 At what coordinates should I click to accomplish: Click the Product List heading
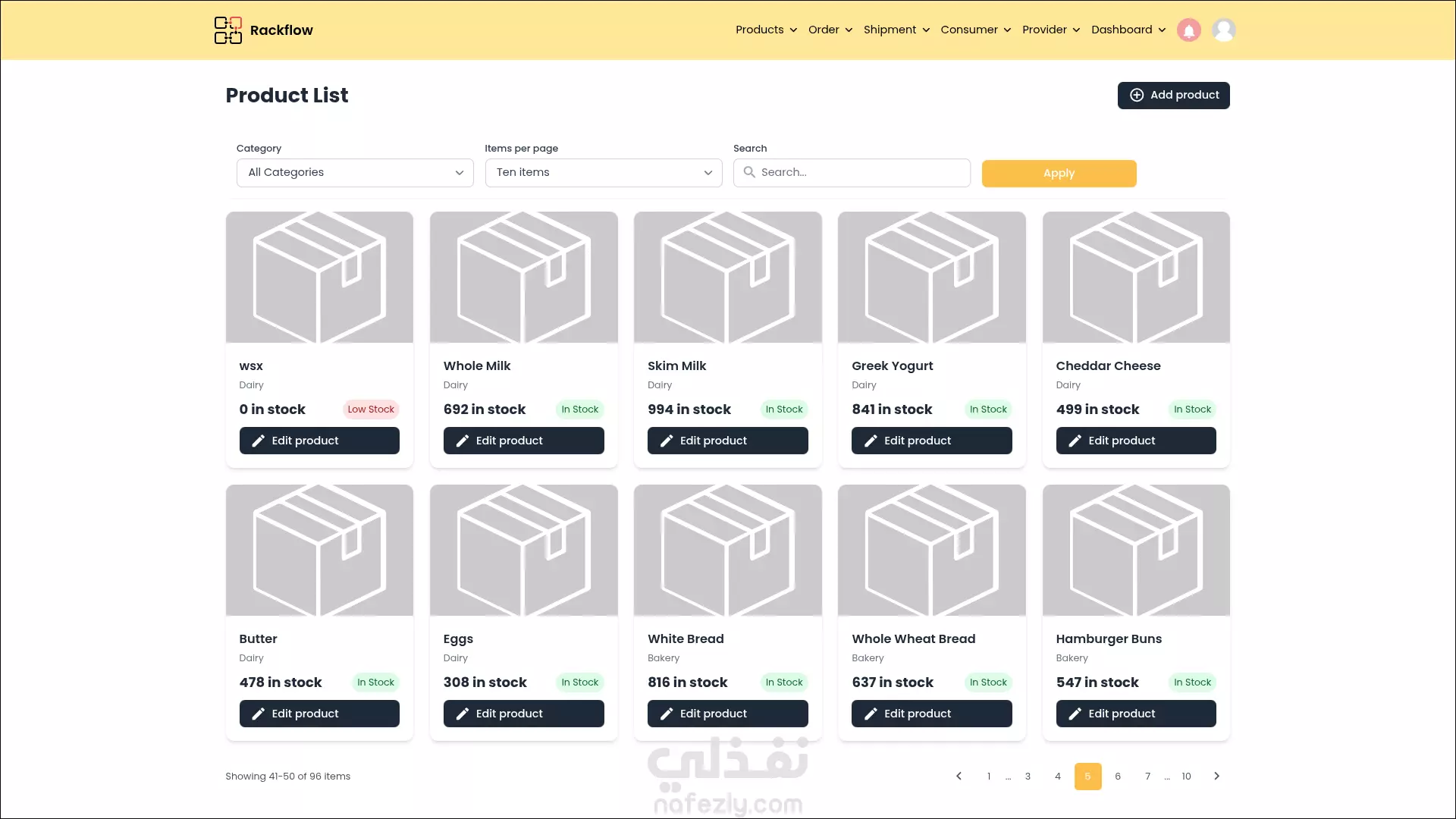point(287,95)
